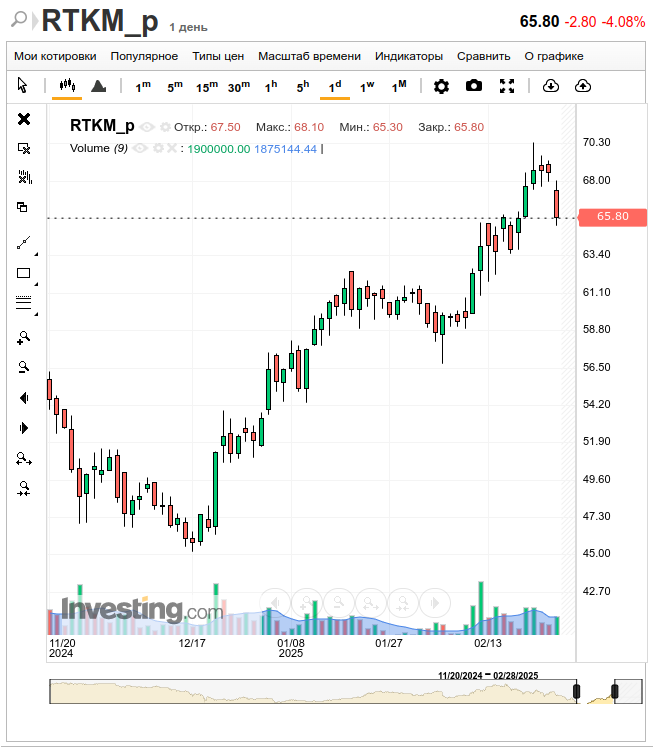Expand the Fibonacci lines tool submenu arrow

click(x=36, y=314)
